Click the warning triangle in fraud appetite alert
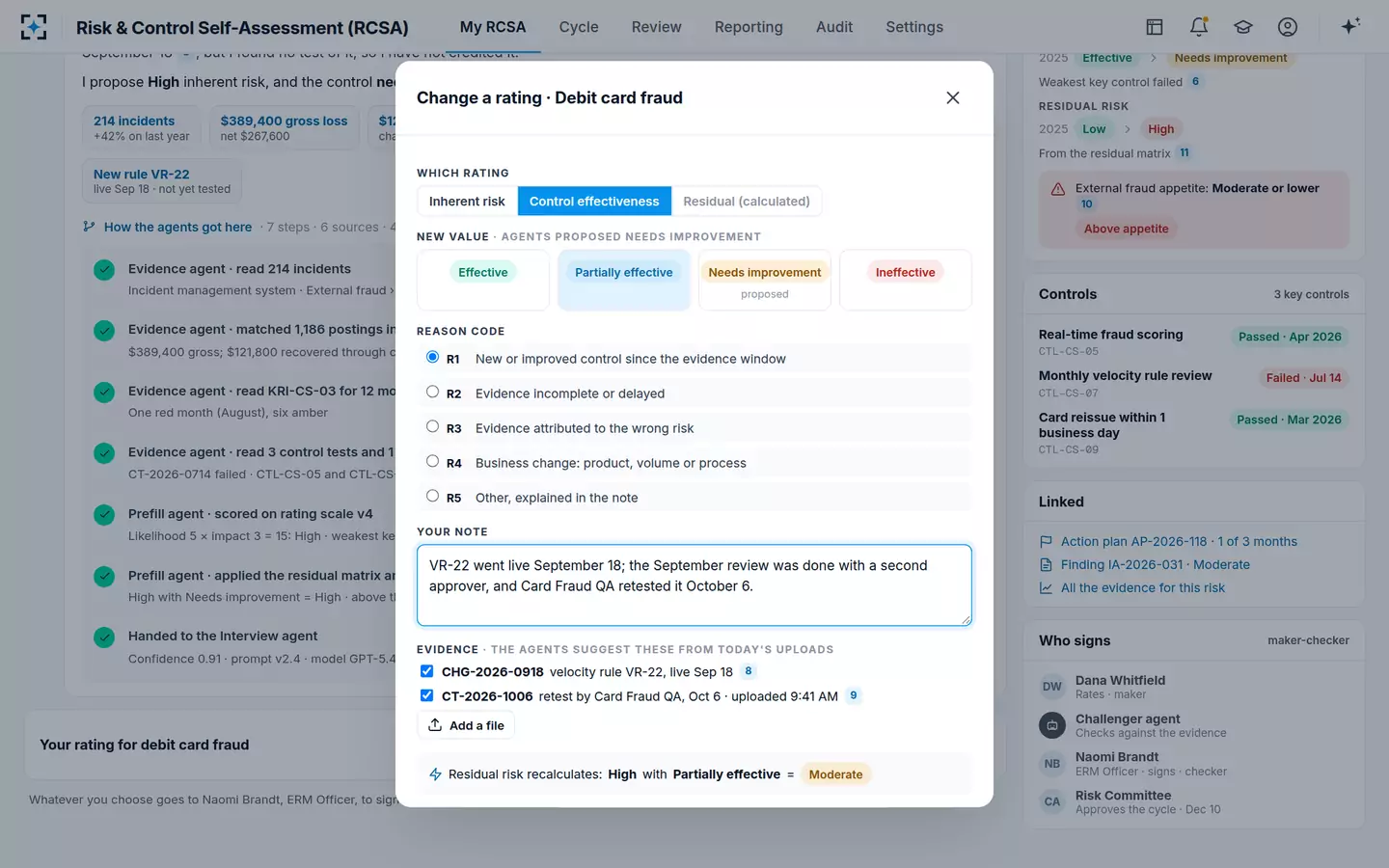The image size is (1389, 868). pyautogui.click(x=1058, y=189)
